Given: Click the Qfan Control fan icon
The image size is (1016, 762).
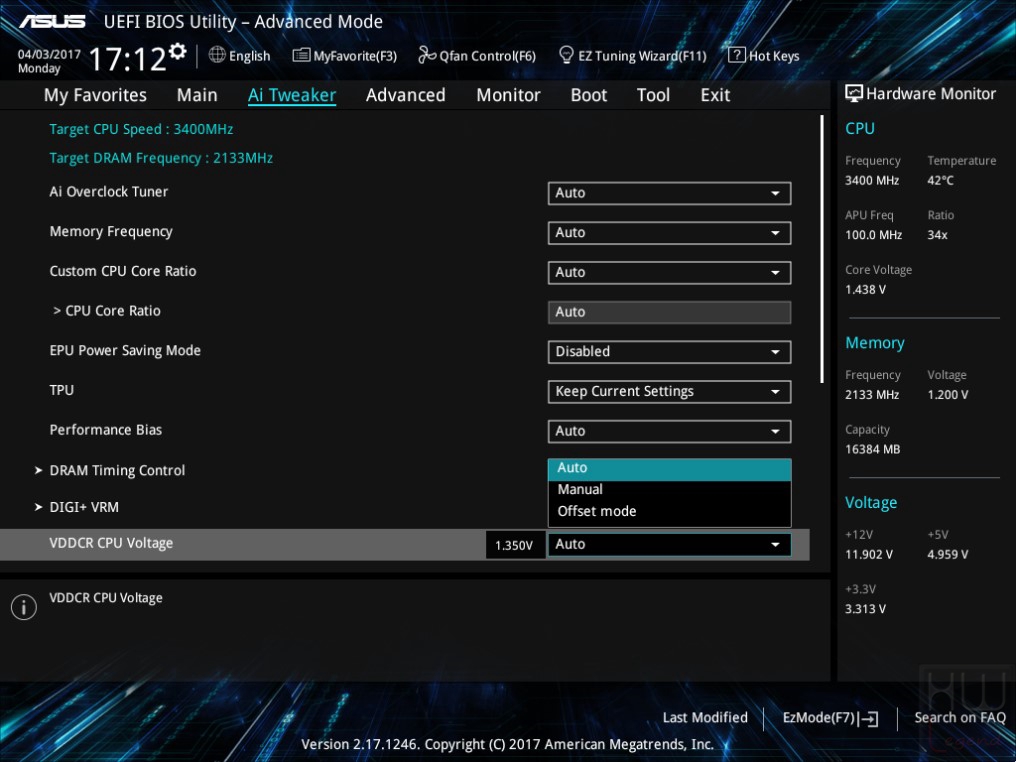Looking at the screenshot, I should click(427, 55).
